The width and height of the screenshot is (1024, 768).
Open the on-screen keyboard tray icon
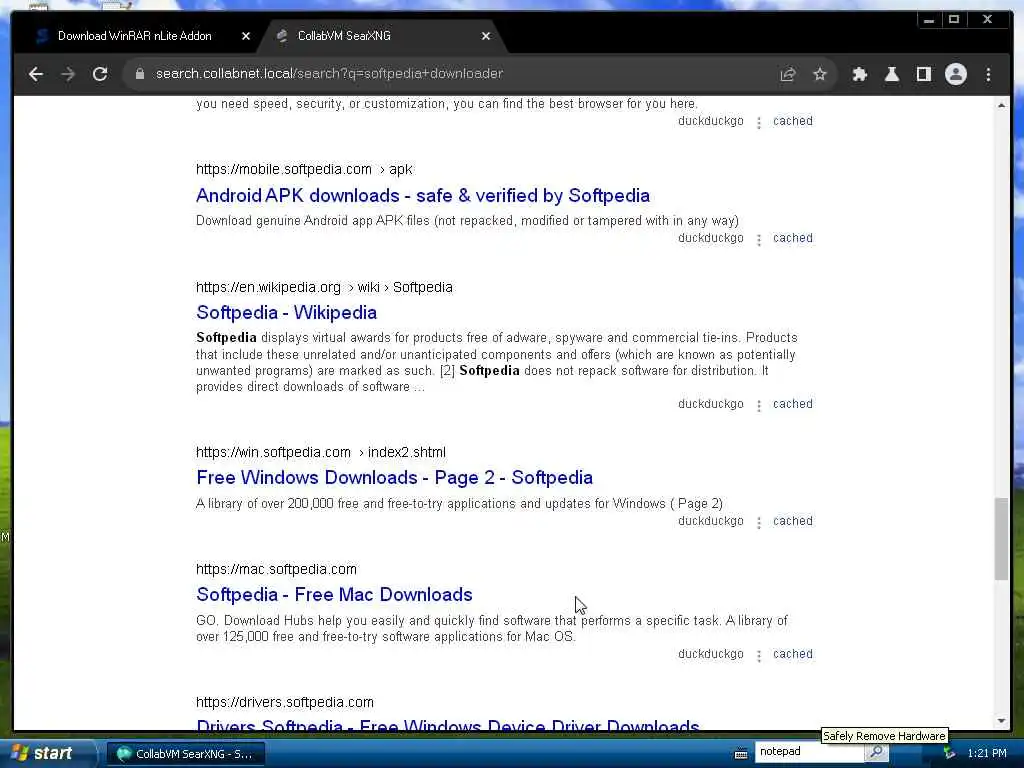coord(741,754)
